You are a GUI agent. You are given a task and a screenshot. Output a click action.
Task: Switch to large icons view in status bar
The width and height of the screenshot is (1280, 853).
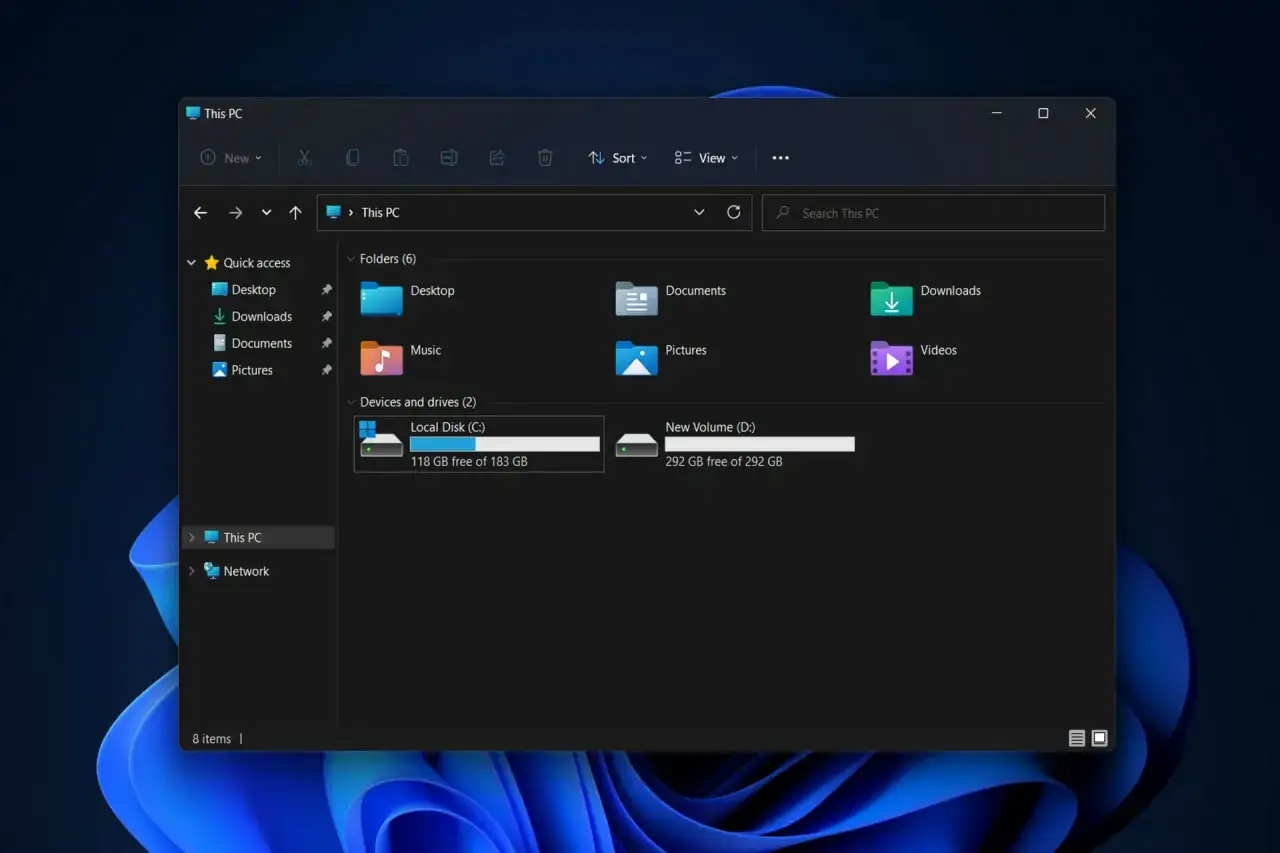(x=1100, y=739)
